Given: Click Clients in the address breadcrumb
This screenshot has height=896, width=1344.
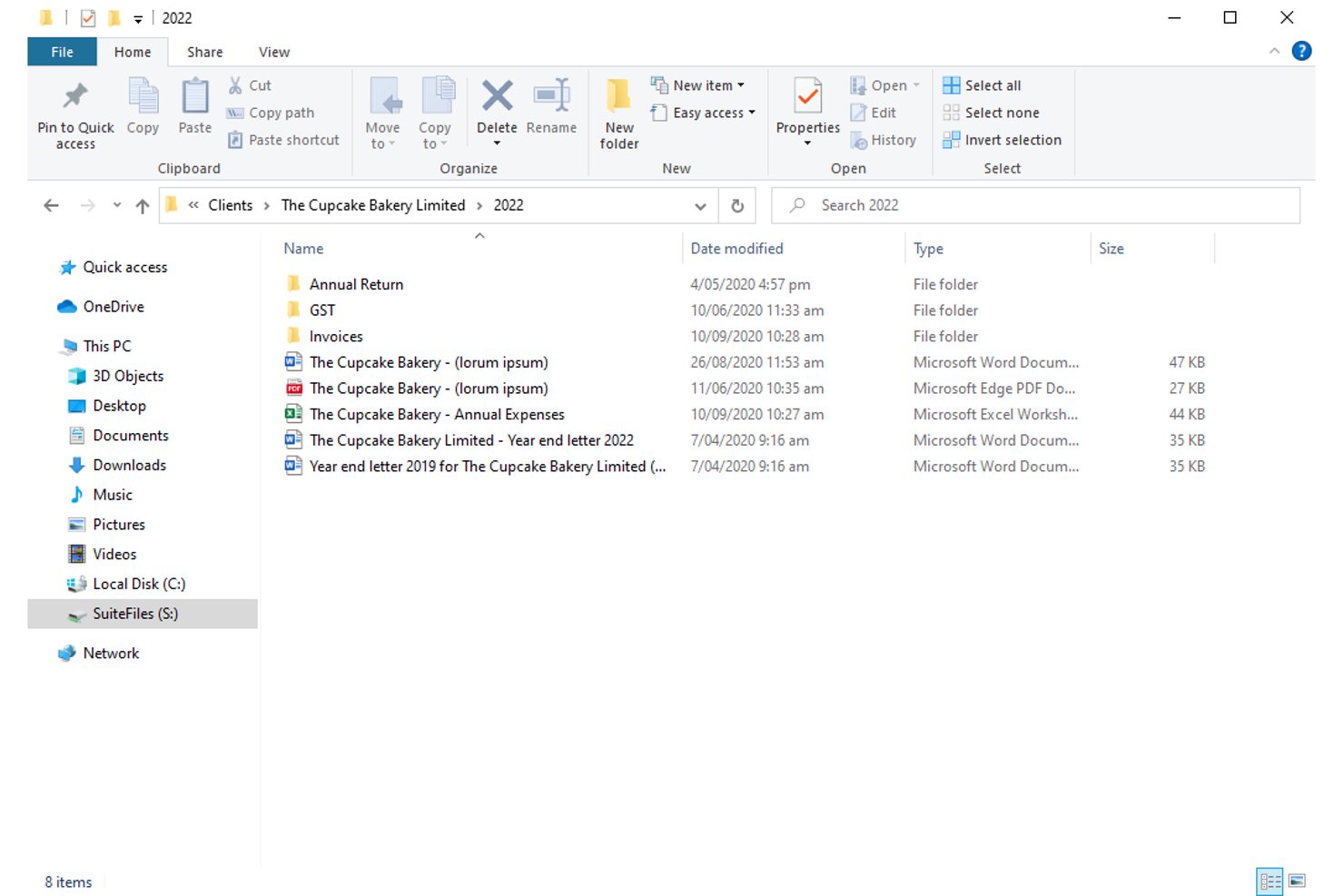Looking at the screenshot, I should (230, 205).
